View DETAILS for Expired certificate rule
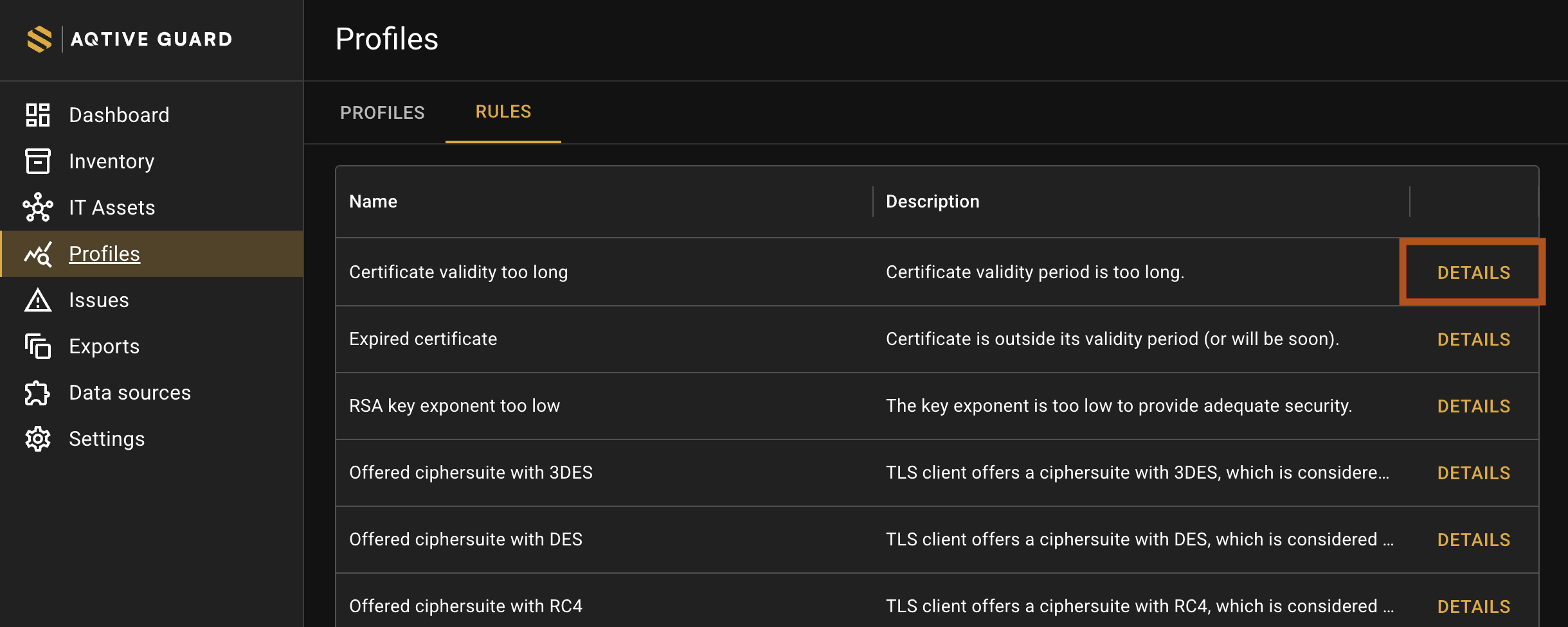 [1473, 339]
